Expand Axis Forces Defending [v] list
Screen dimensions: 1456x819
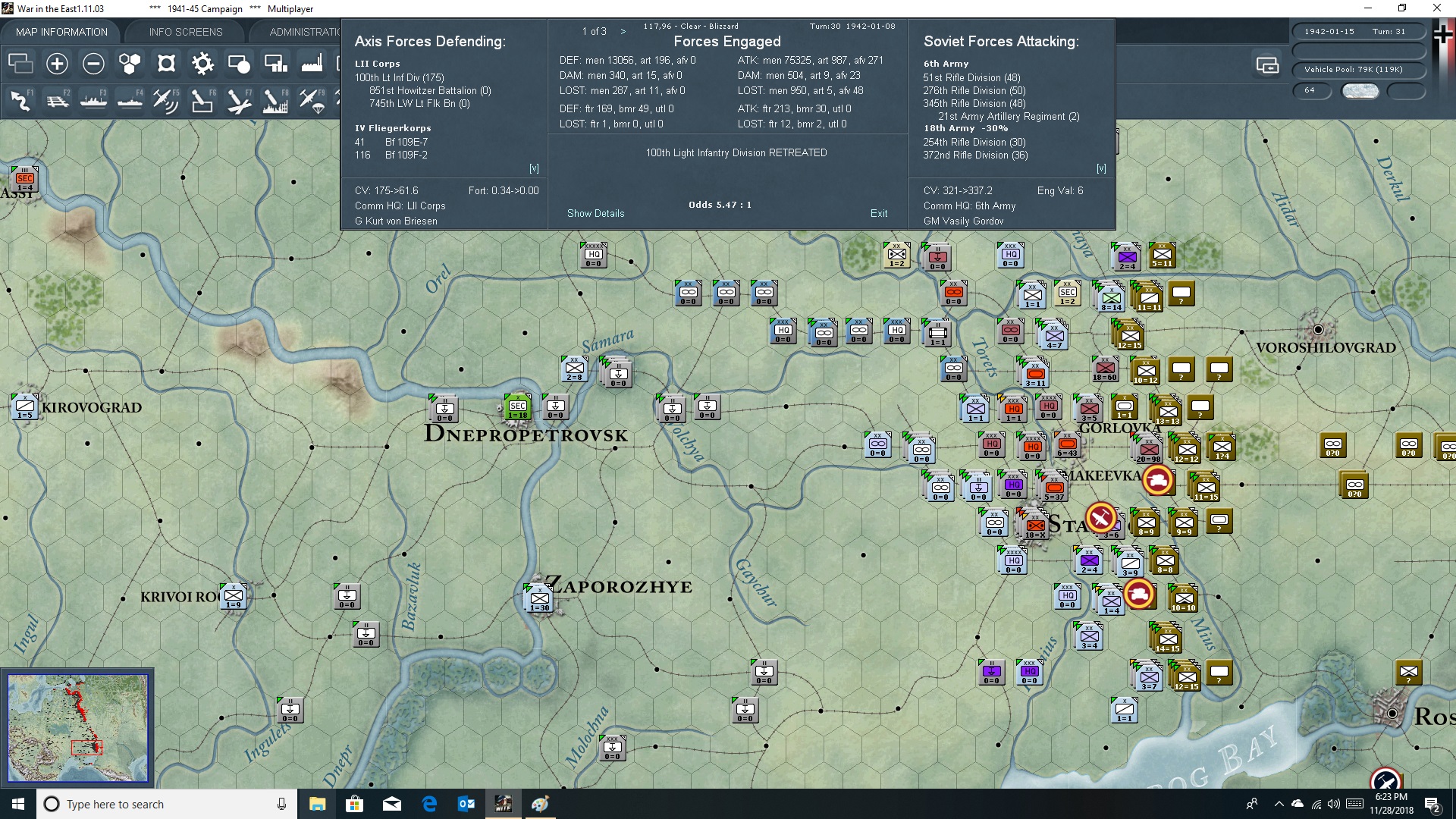click(x=534, y=168)
